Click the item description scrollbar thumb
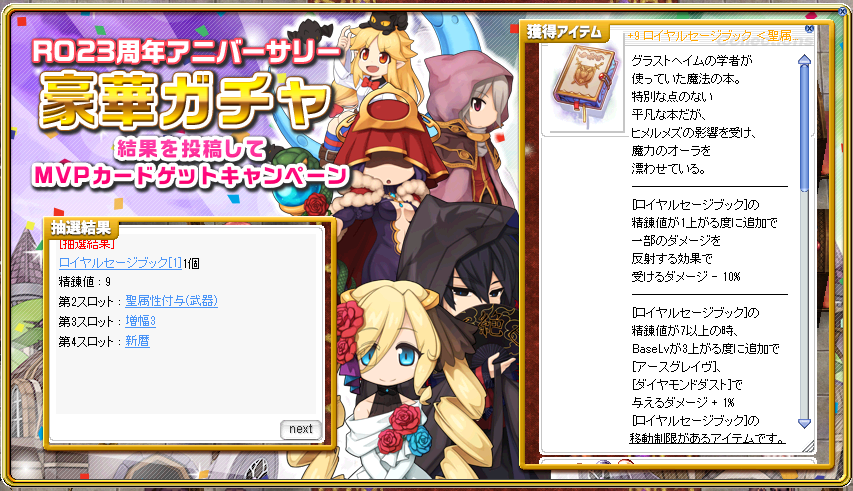This screenshot has height=491, width=853. pos(804,128)
